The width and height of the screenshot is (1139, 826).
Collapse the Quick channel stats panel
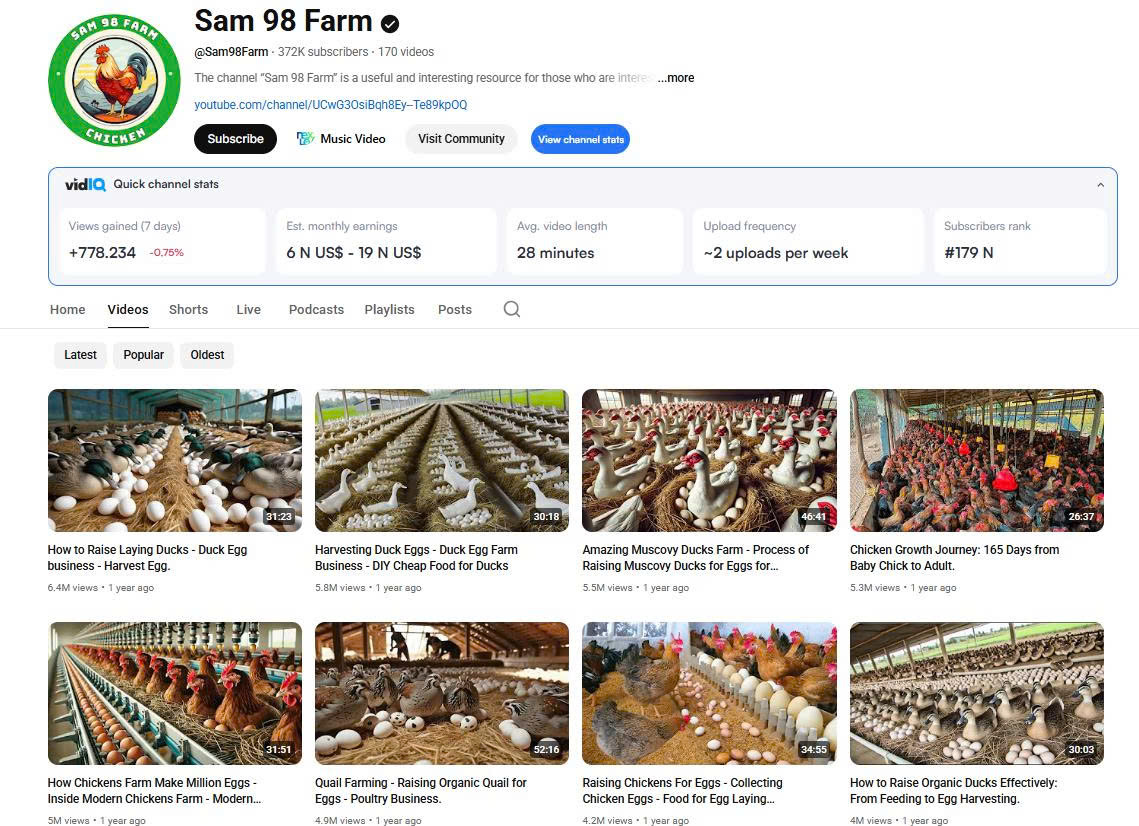coord(1100,185)
